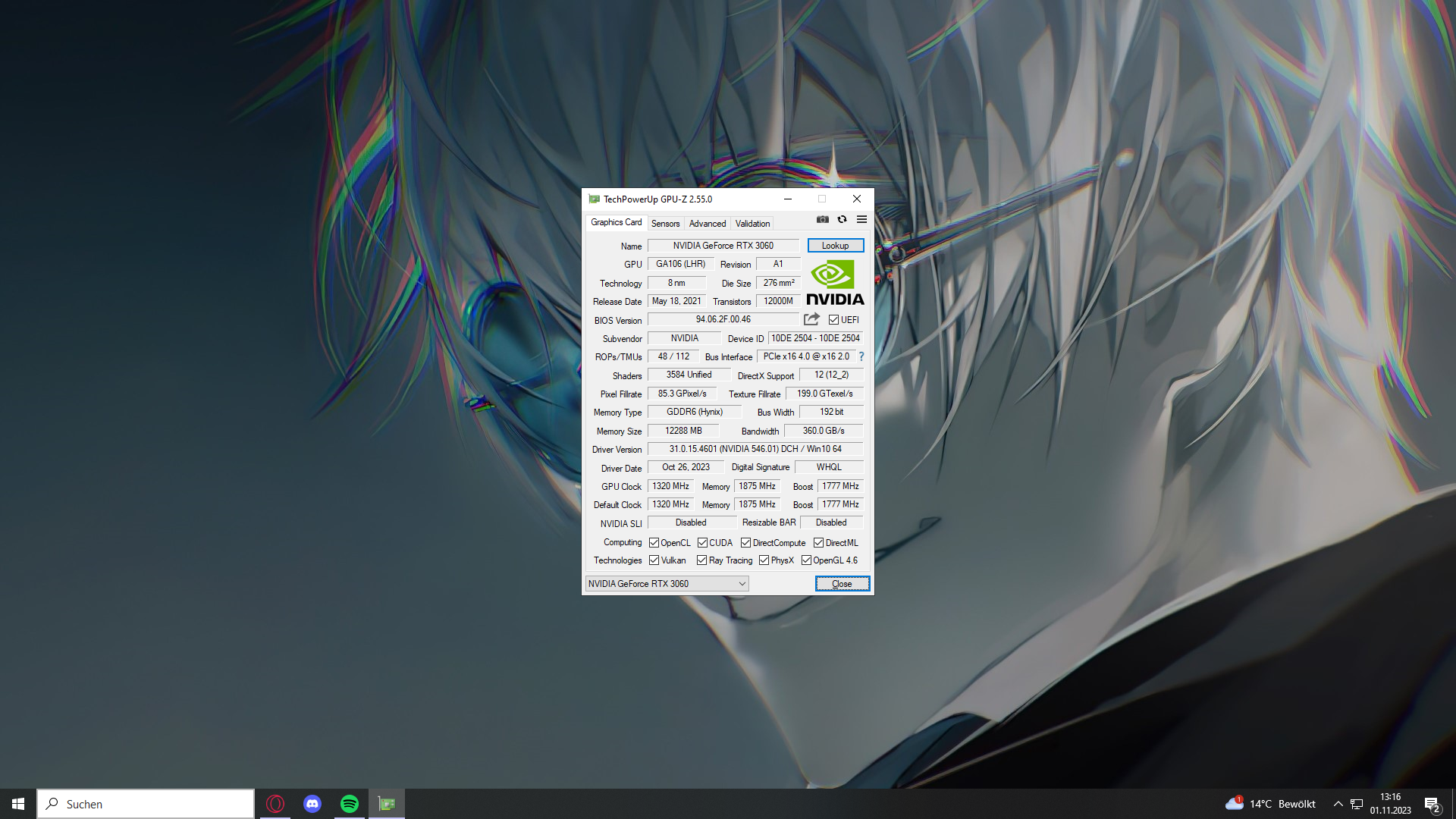This screenshot has width=1456, height=819.
Task: Show hidden system tray icons
Action: click(1338, 804)
